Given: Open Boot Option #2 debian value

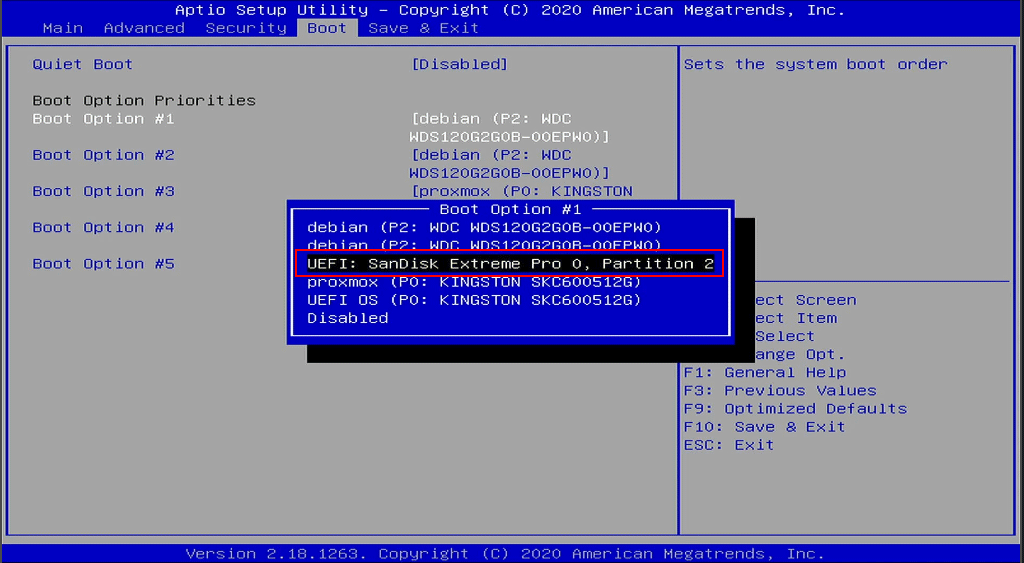Looking at the screenshot, I should [509, 164].
